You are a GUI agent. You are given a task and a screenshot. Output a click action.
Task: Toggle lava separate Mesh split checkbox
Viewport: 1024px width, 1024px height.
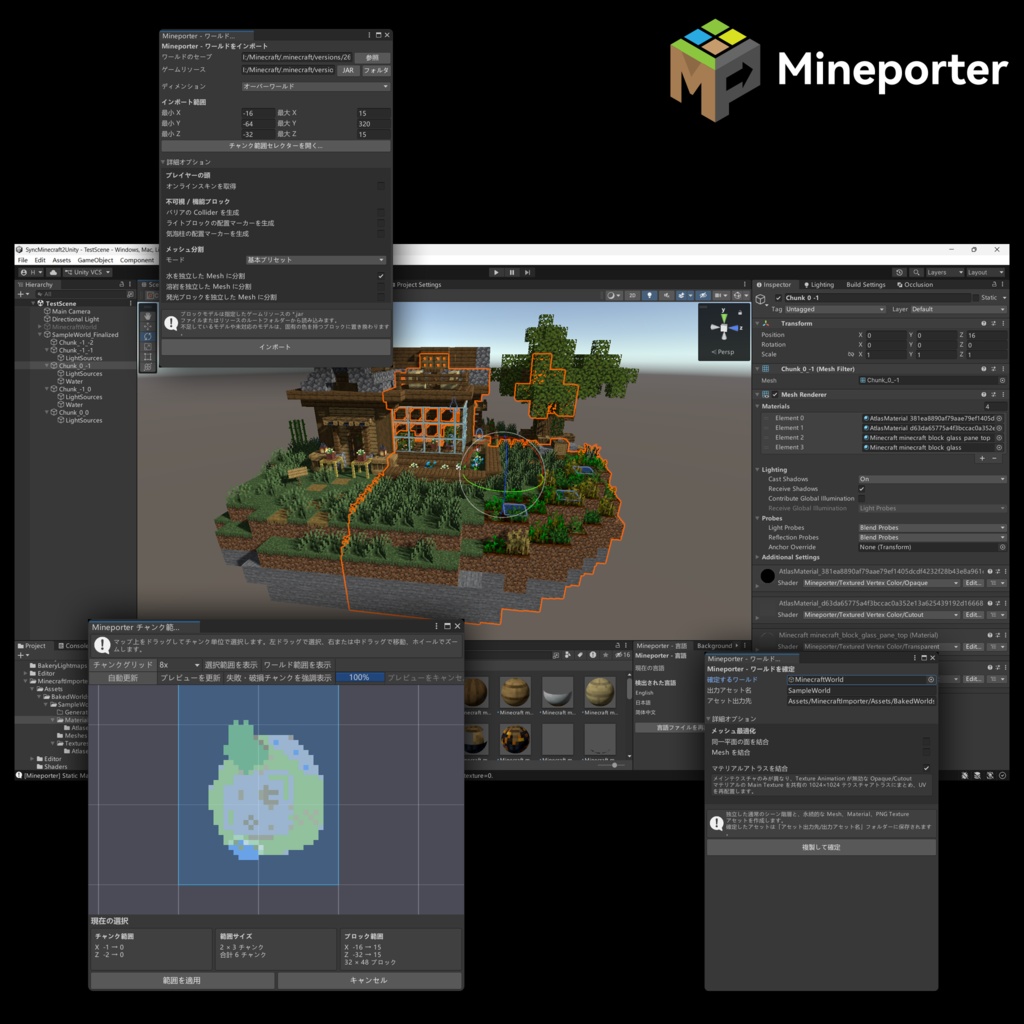(381, 287)
